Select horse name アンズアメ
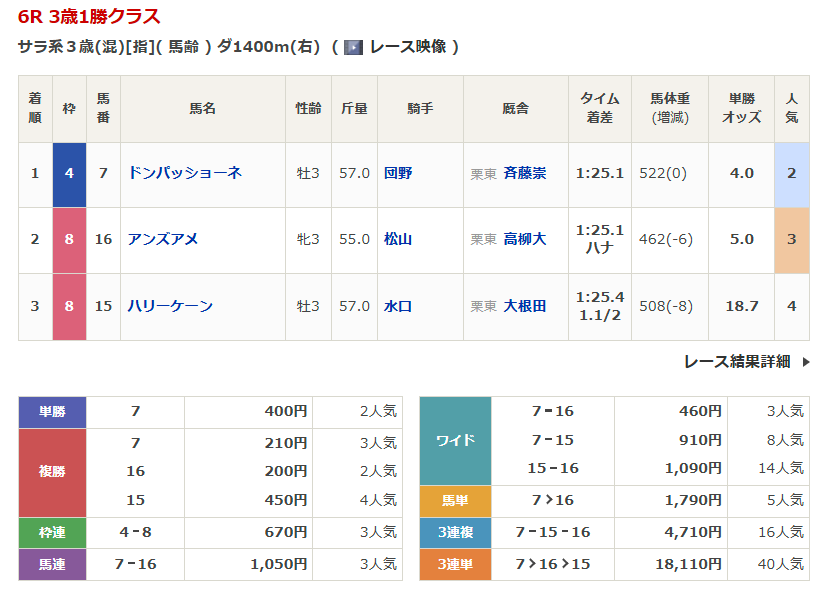 pyautogui.click(x=163, y=239)
